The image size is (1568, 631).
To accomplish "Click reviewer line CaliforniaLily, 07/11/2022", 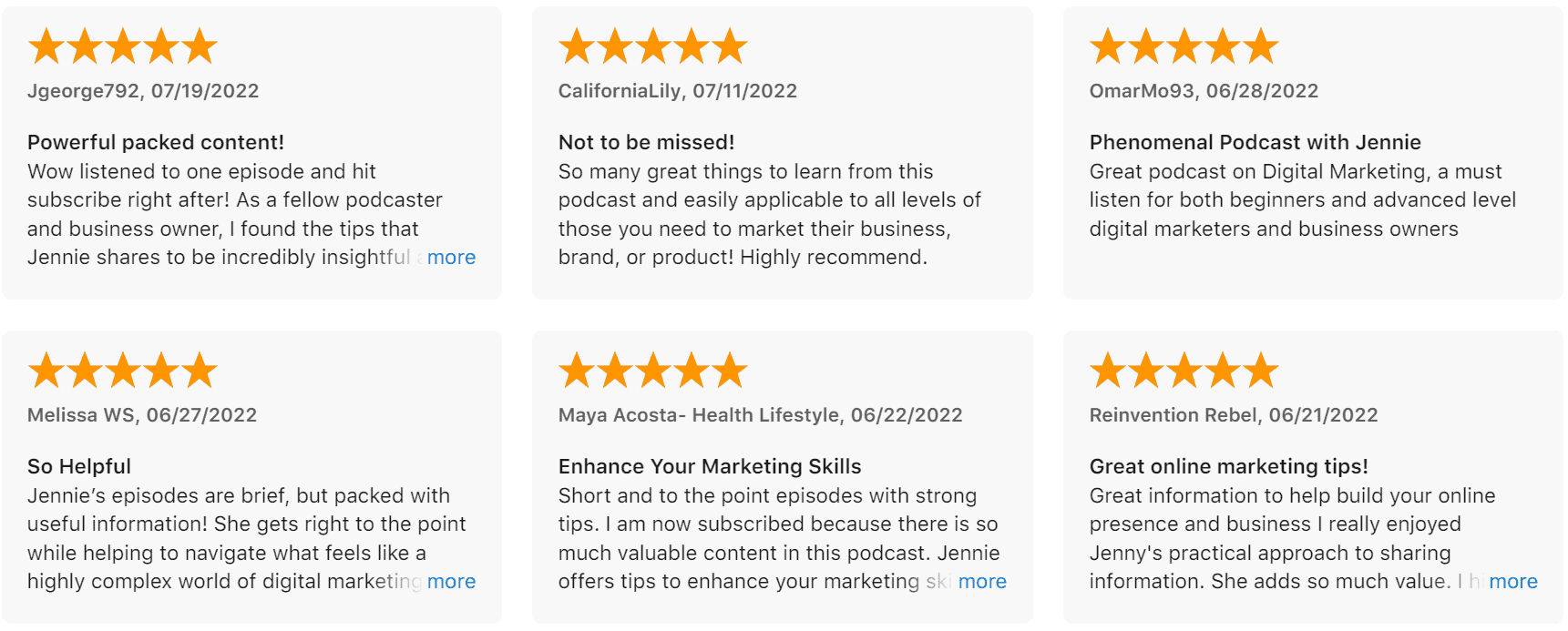I will pyautogui.click(x=678, y=91).
